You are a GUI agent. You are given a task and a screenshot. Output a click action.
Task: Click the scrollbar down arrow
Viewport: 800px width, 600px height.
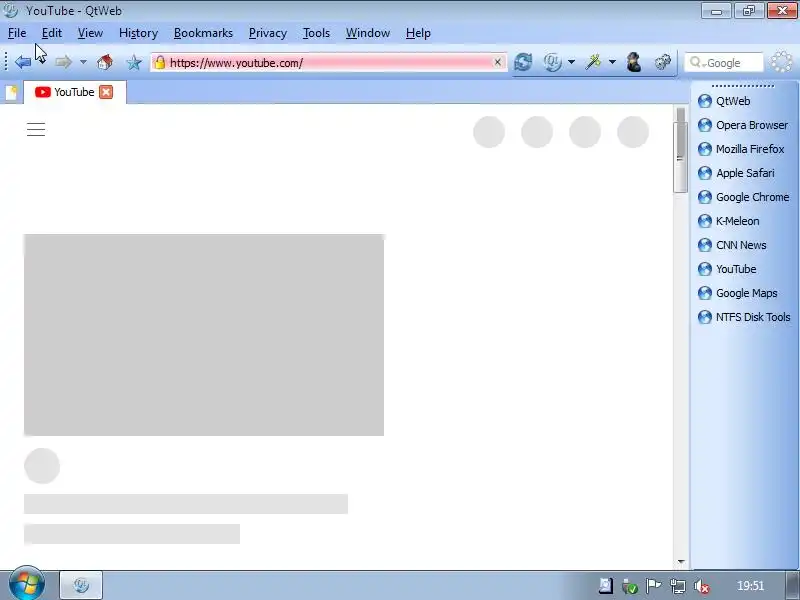pyautogui.click(x=681, y=561)
